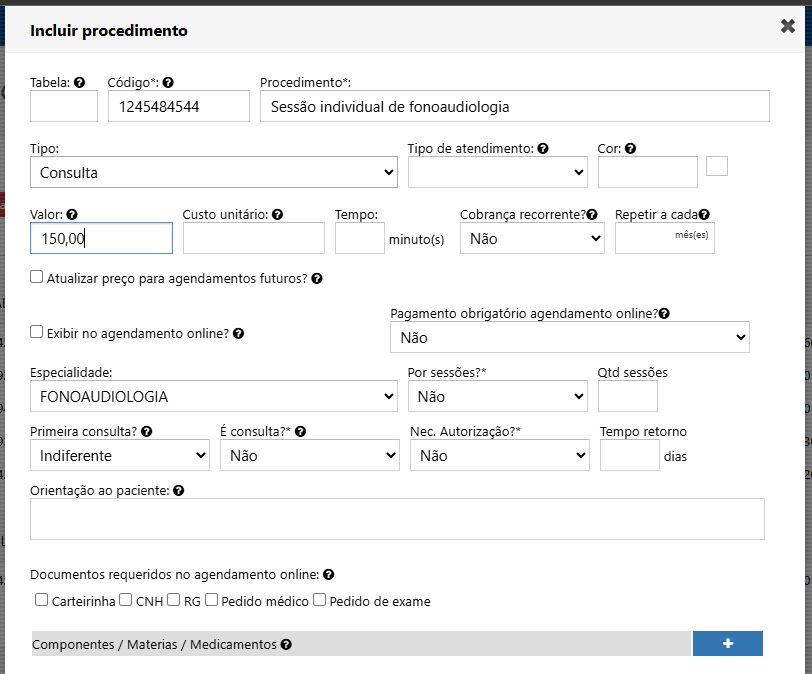
Task: Click the blue plus button to add component
Action: (x=727, y=644)
